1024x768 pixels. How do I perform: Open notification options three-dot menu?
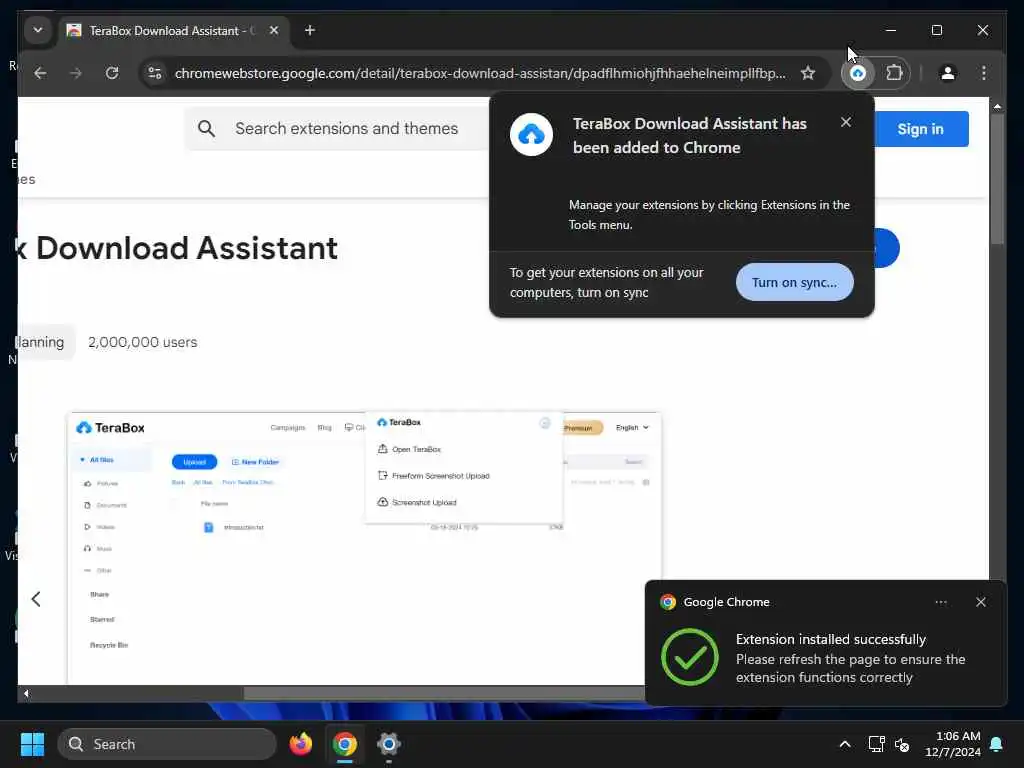(940, 602)
